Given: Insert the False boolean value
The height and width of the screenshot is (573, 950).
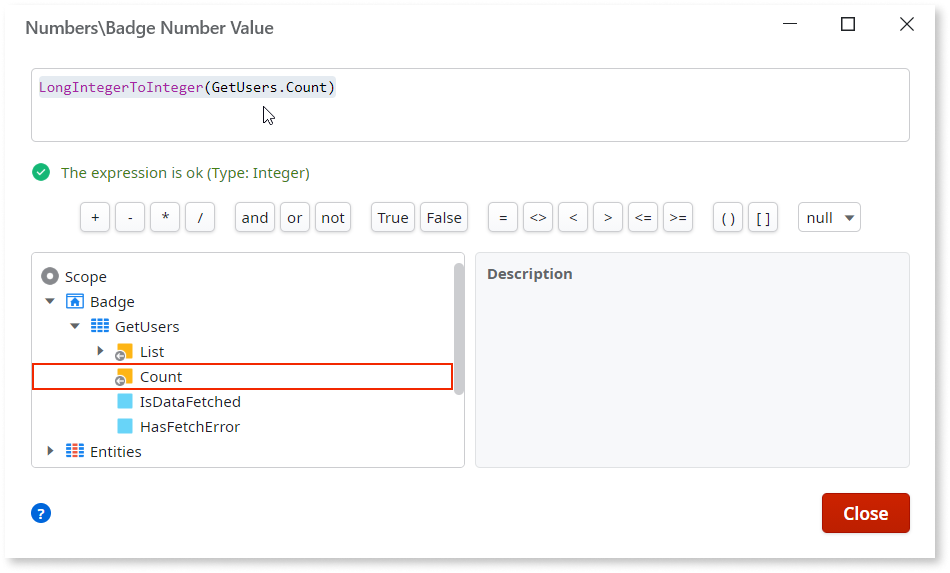Looking at the screenshot, I should pyautogui.click(x=444, y=218).
